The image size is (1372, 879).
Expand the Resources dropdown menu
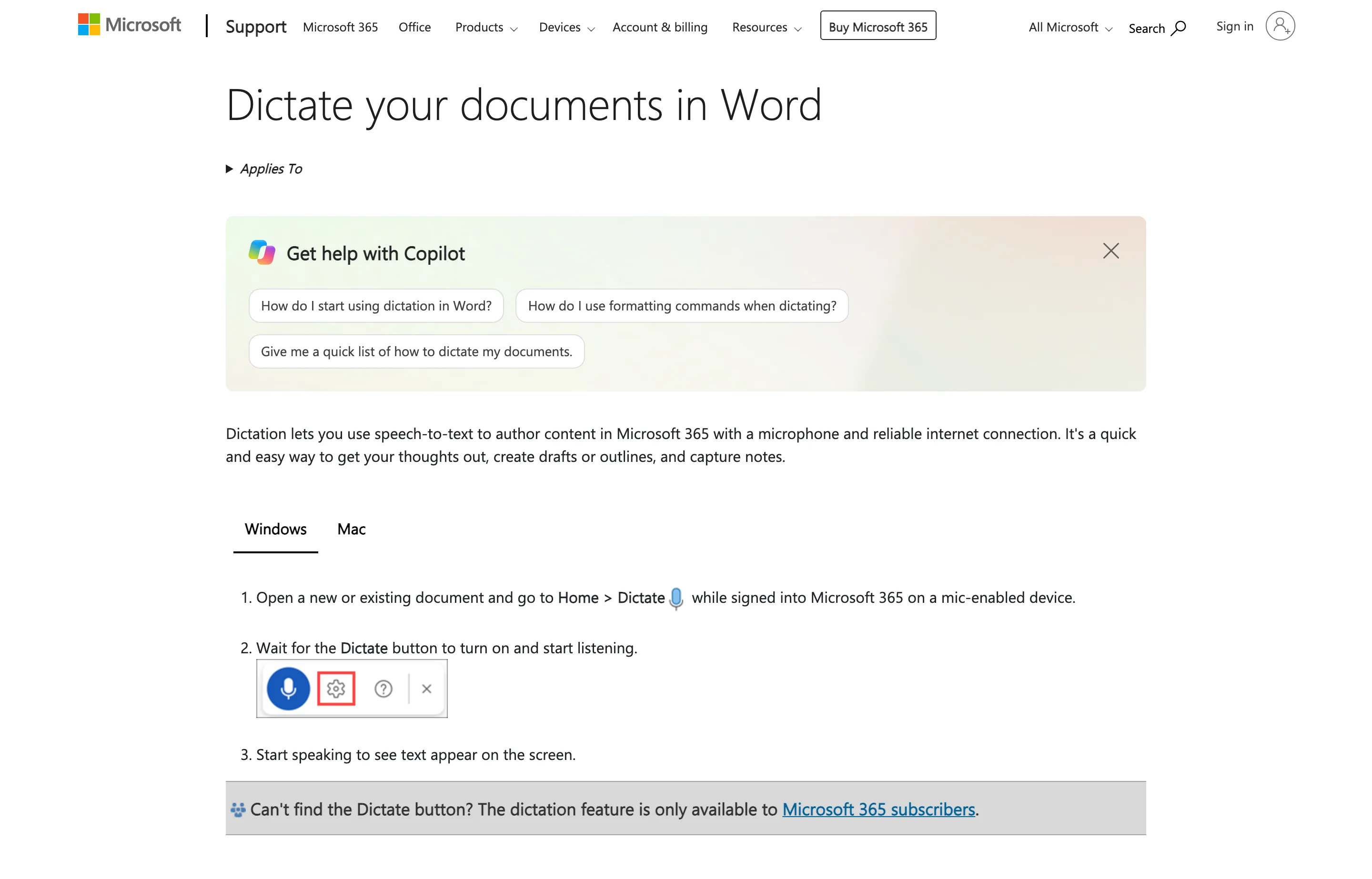(x=767, y=27)
